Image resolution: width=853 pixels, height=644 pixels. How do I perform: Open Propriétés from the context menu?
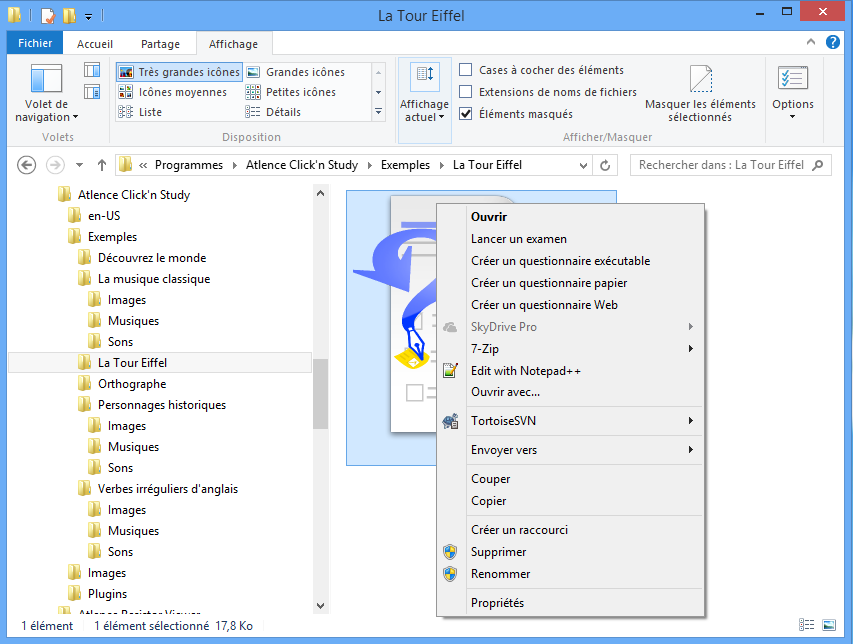570,603
